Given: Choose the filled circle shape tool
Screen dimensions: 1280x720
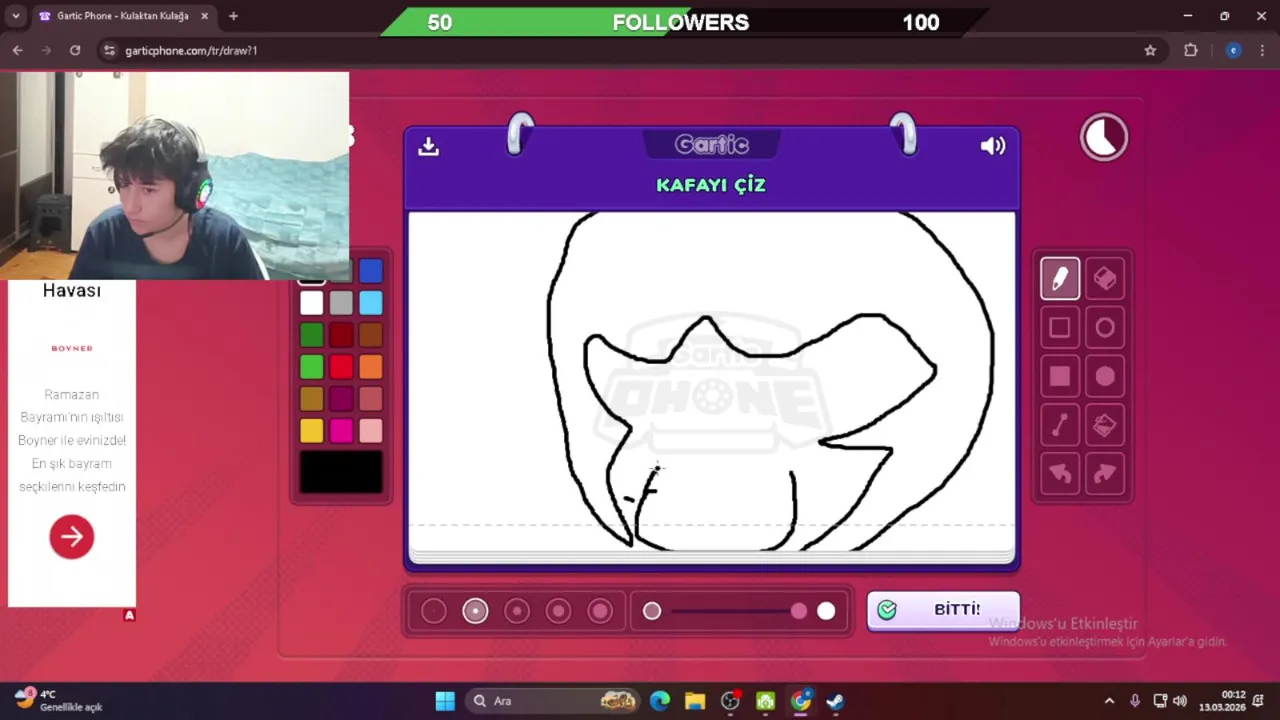Looking at the screenshot, I should point(1105,376).
